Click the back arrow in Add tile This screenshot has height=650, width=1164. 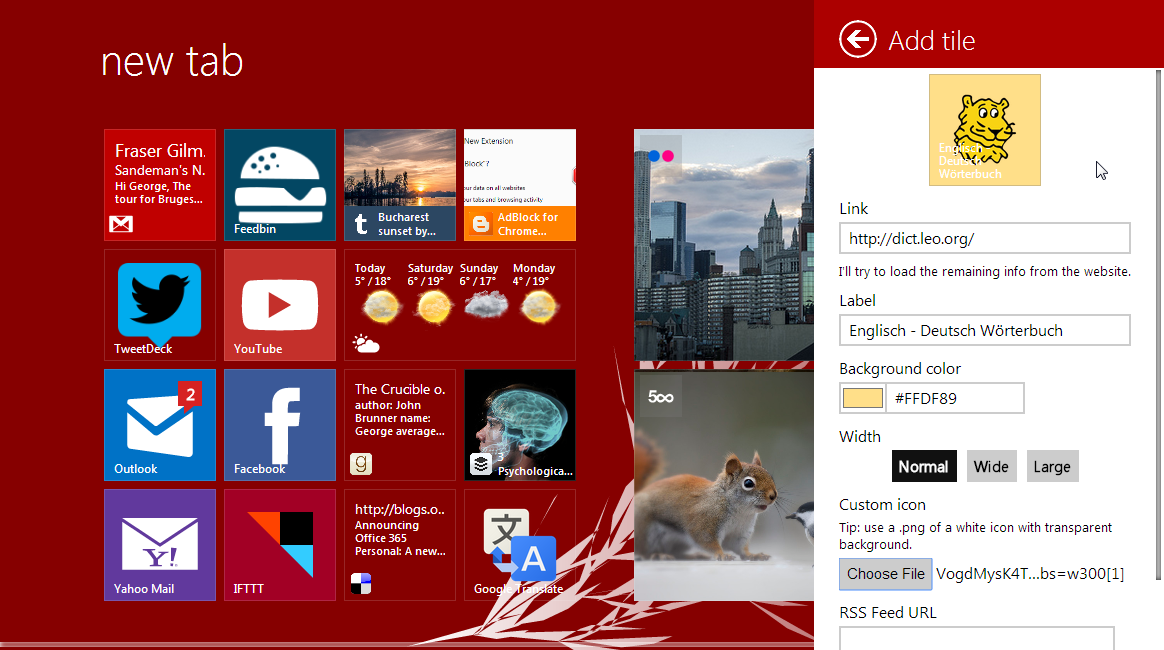tap(857, 40)
